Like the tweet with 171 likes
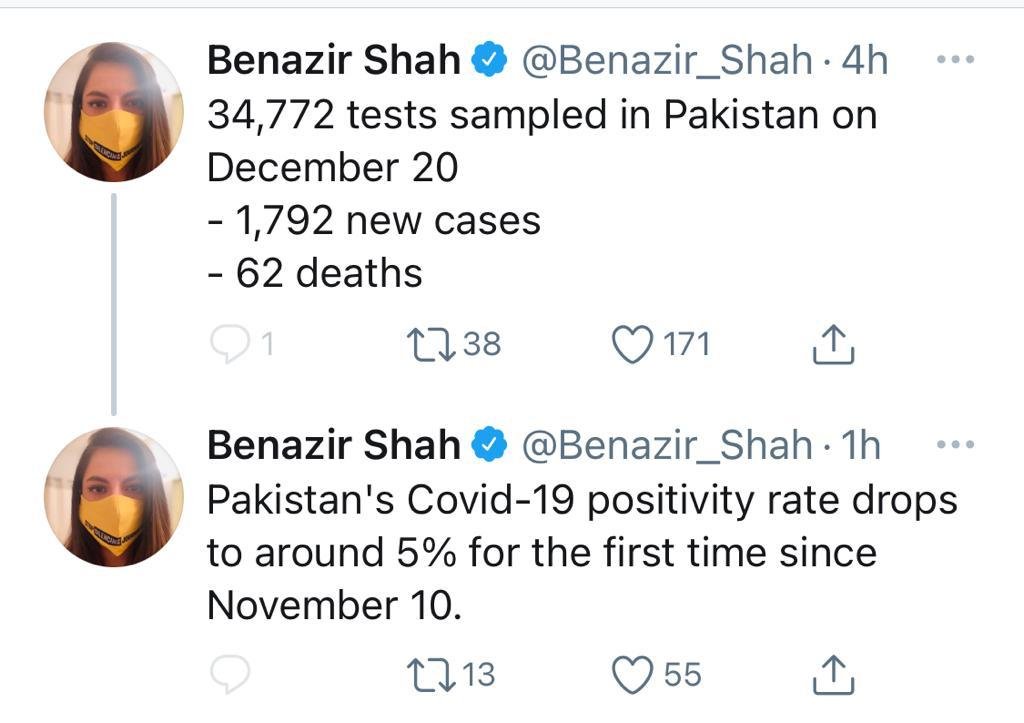1024x723 pixels. coord(631,345)
